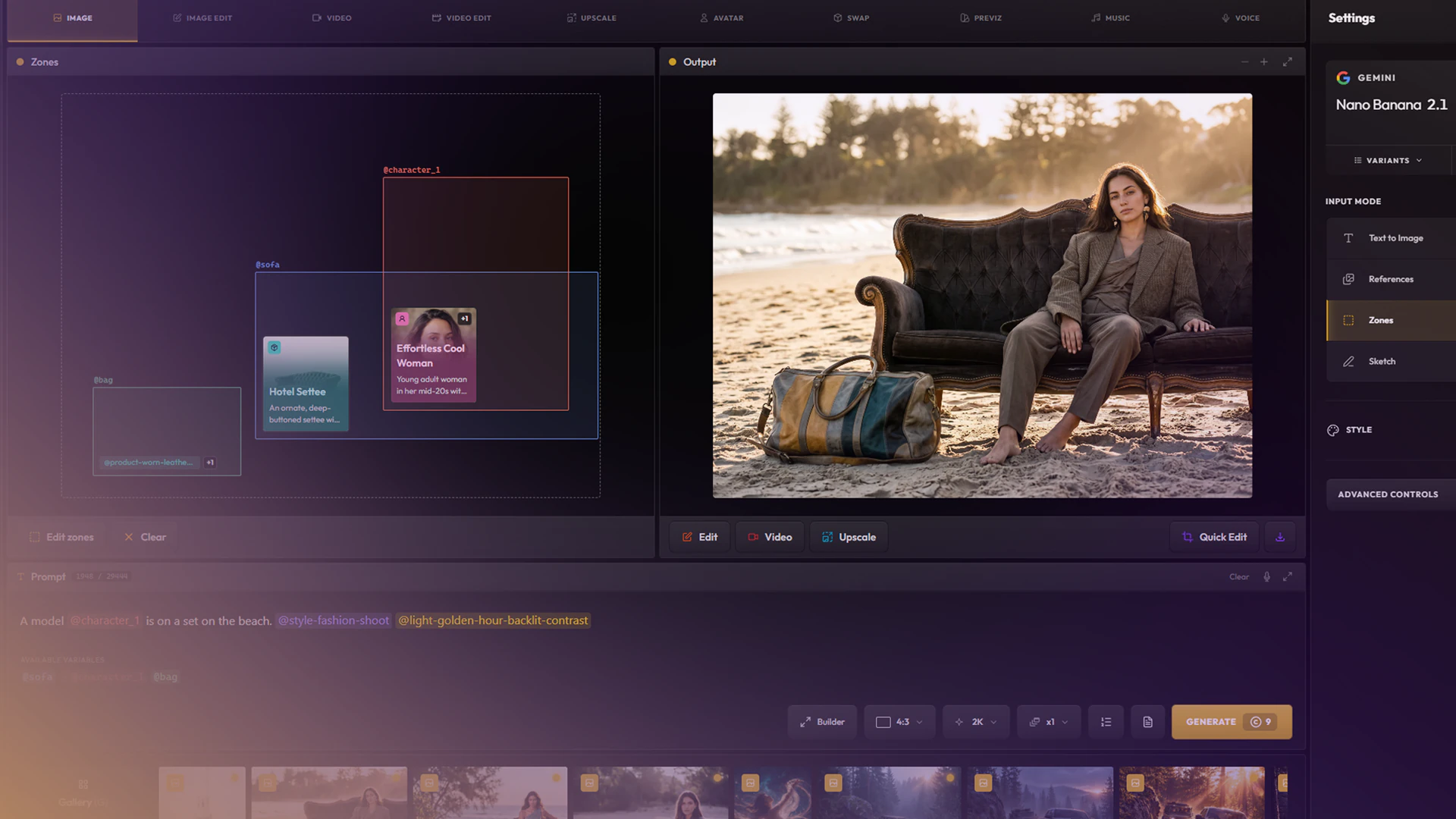Click the list icon beside the x1 dropdown
1456x819 pixels.
click(x=1106, y=722)
